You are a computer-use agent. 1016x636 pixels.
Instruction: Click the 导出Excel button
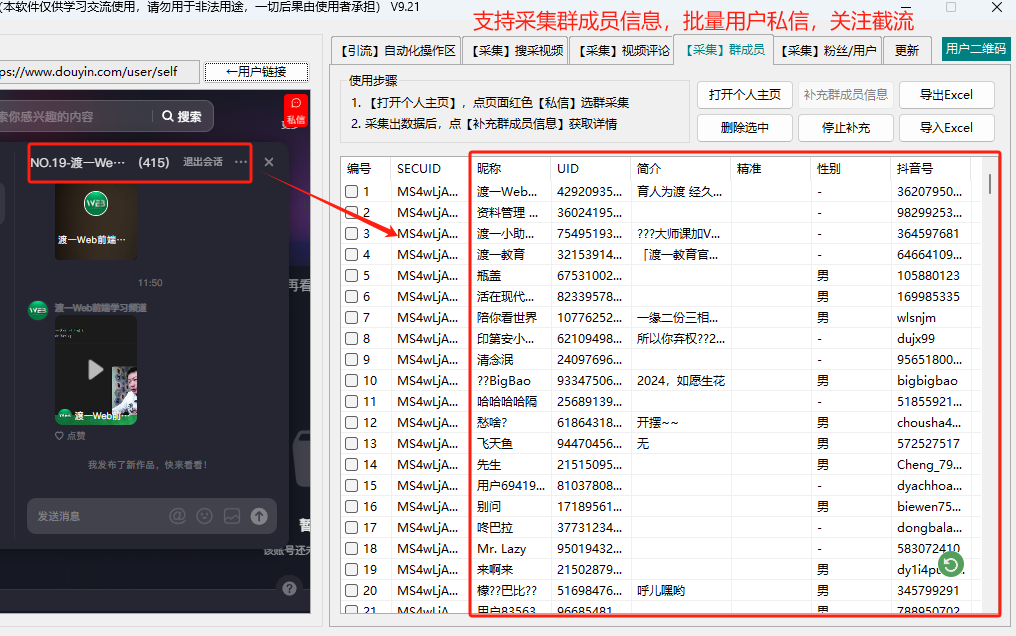coord(946,94)
